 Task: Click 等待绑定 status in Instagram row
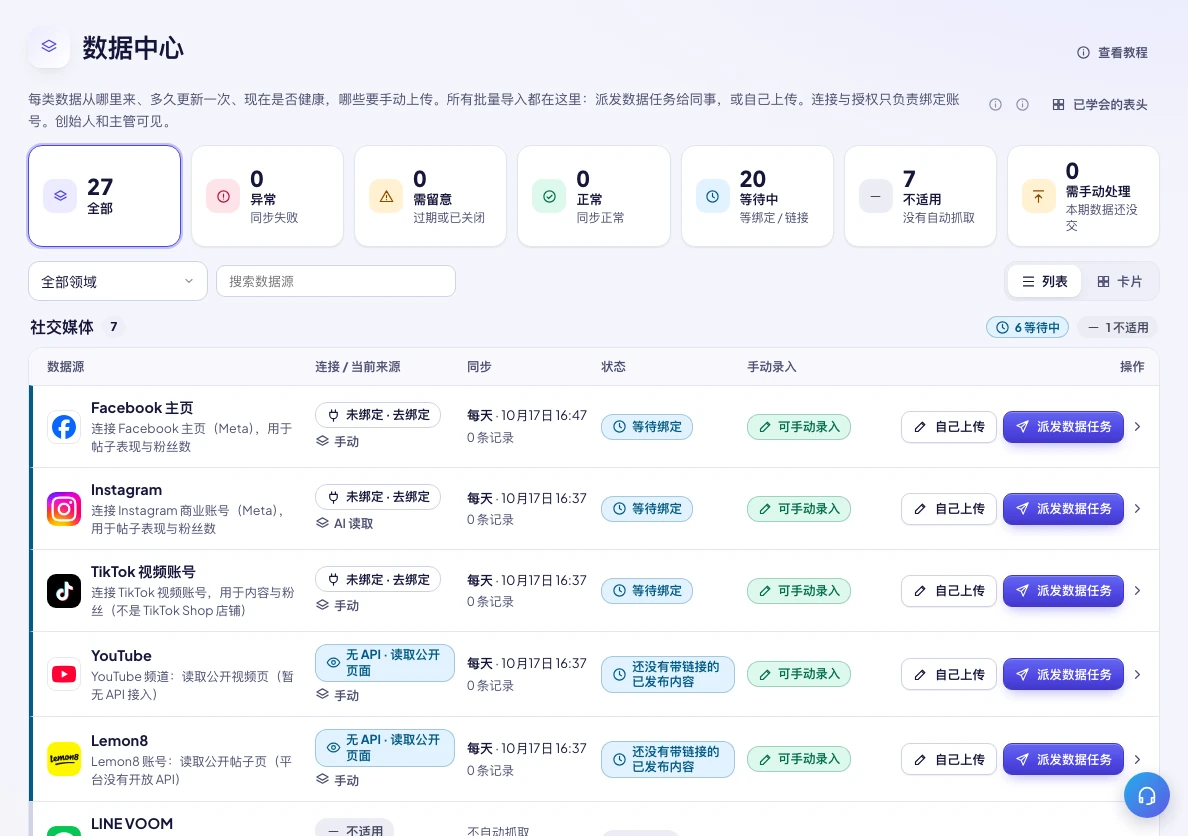[x=647, y=509]
